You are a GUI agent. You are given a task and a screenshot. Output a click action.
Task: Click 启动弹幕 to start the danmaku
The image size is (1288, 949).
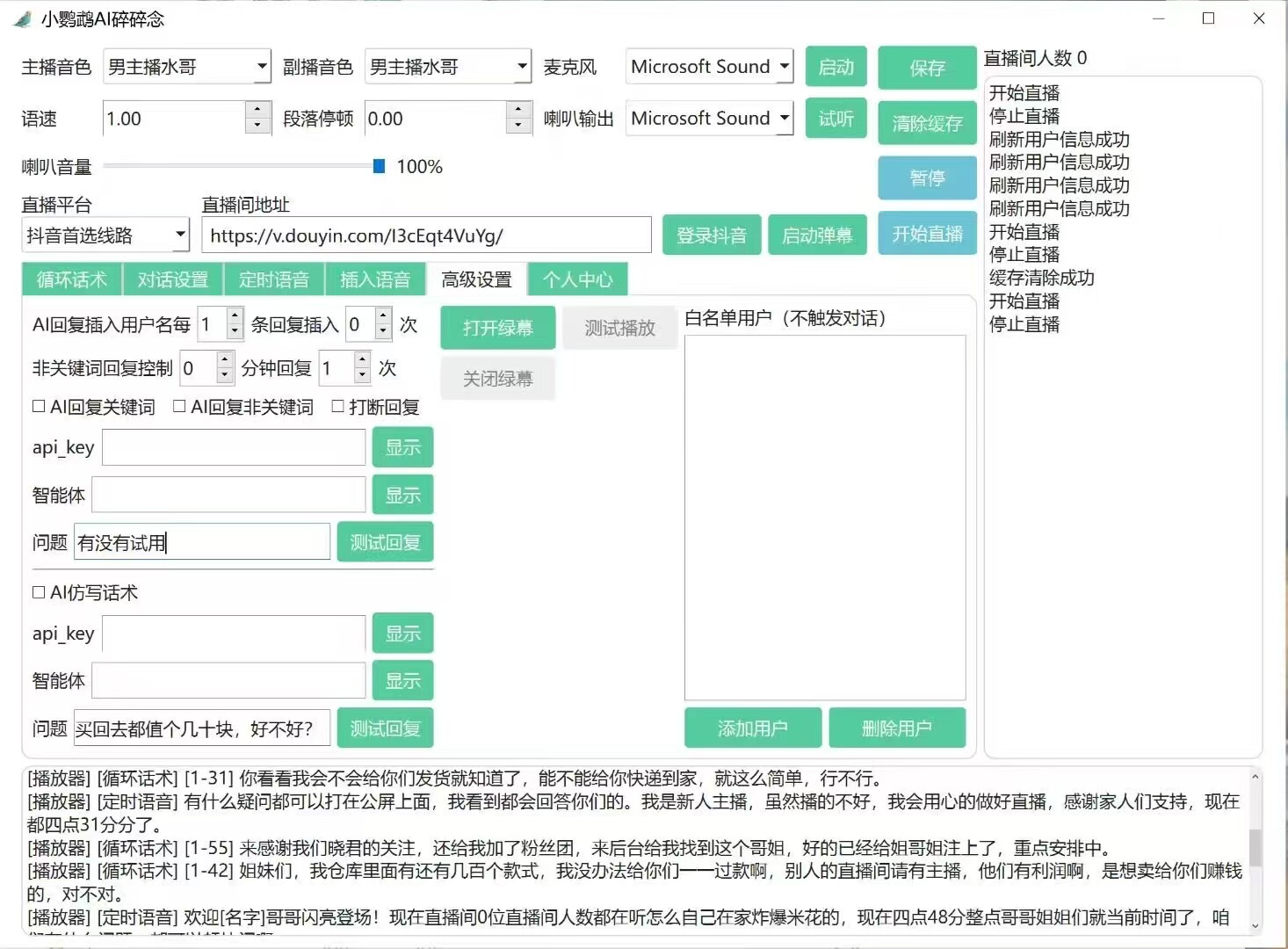pyautogui.click(x=817, y=235)
